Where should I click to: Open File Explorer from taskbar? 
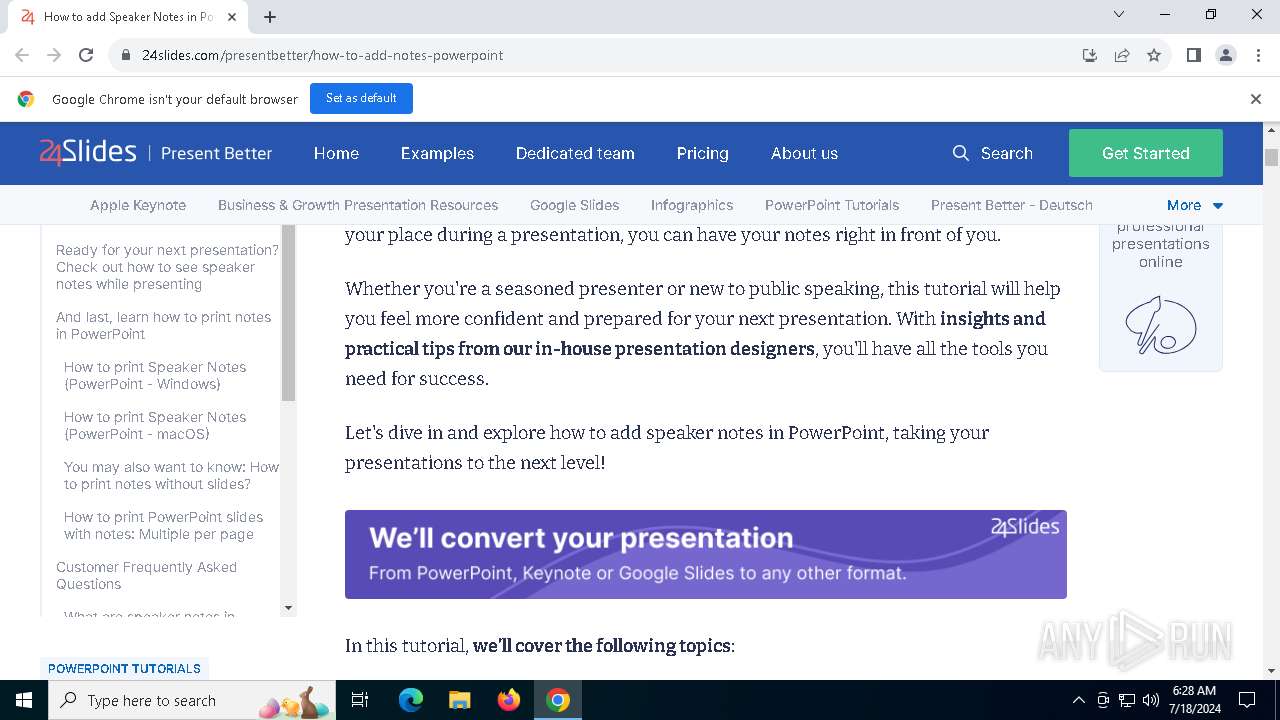(x=460, y=700)
